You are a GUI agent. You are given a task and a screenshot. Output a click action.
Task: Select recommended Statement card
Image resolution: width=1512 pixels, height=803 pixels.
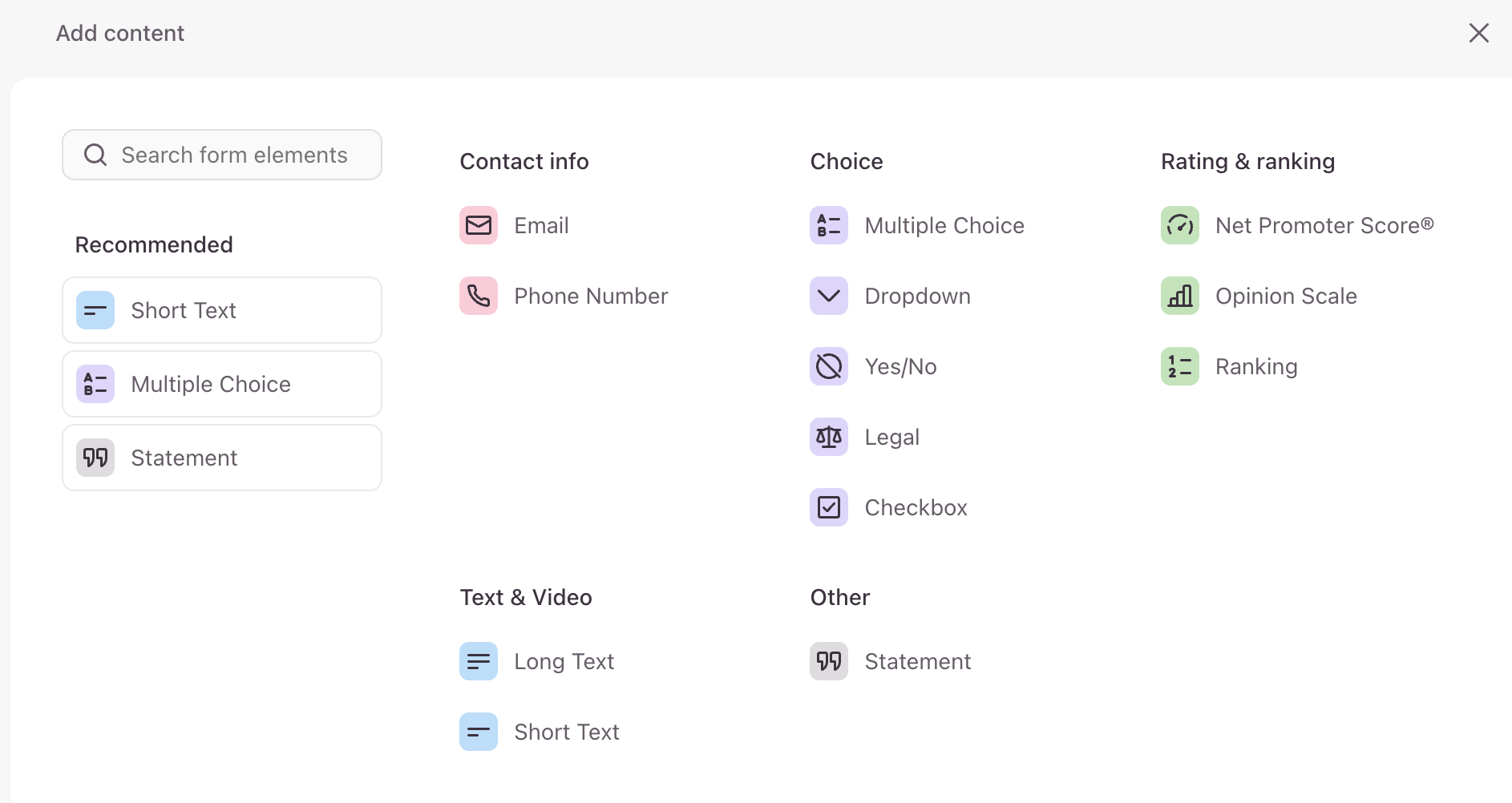222,458
